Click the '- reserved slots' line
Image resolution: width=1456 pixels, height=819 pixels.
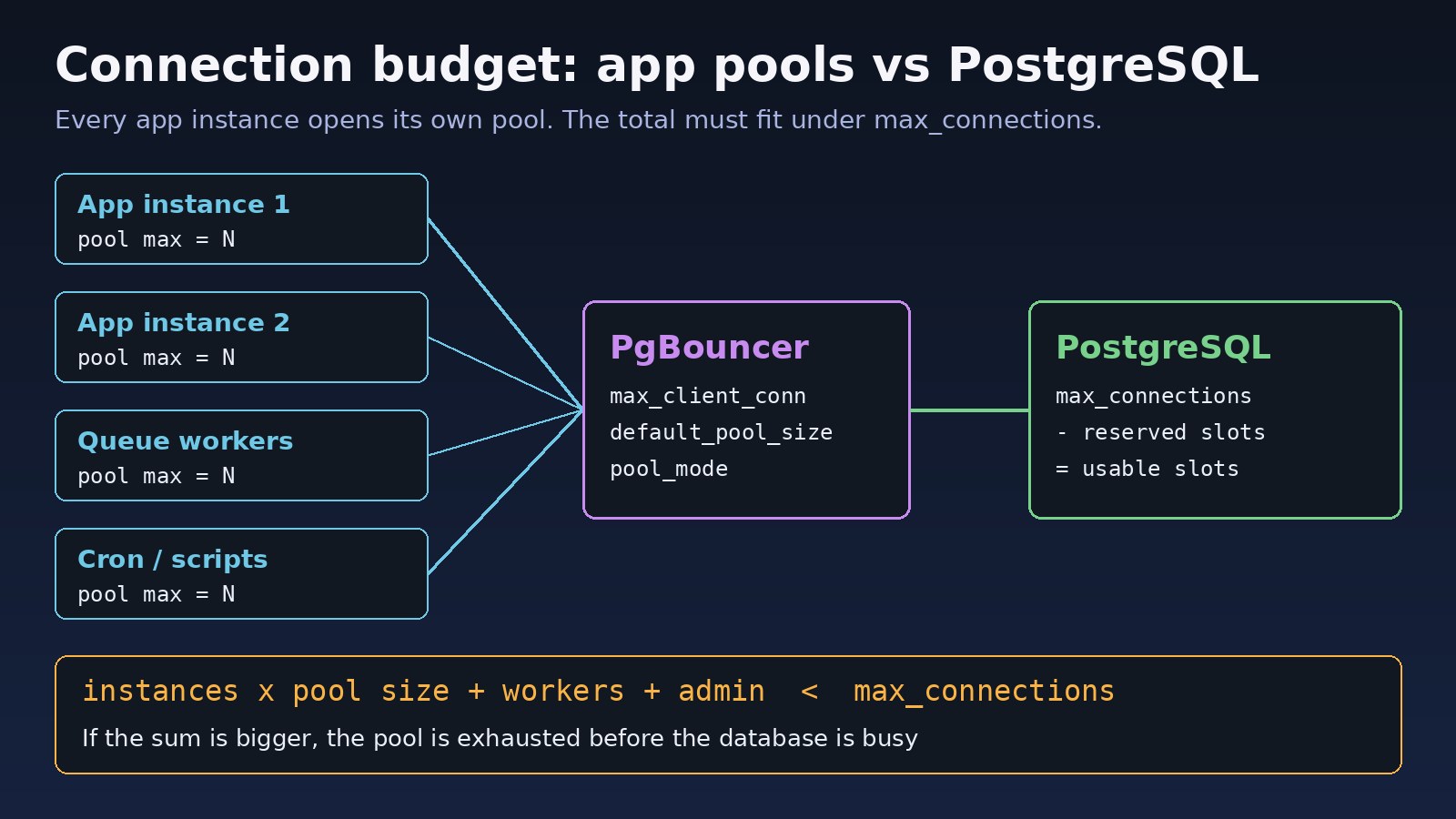click(1160, 433)
